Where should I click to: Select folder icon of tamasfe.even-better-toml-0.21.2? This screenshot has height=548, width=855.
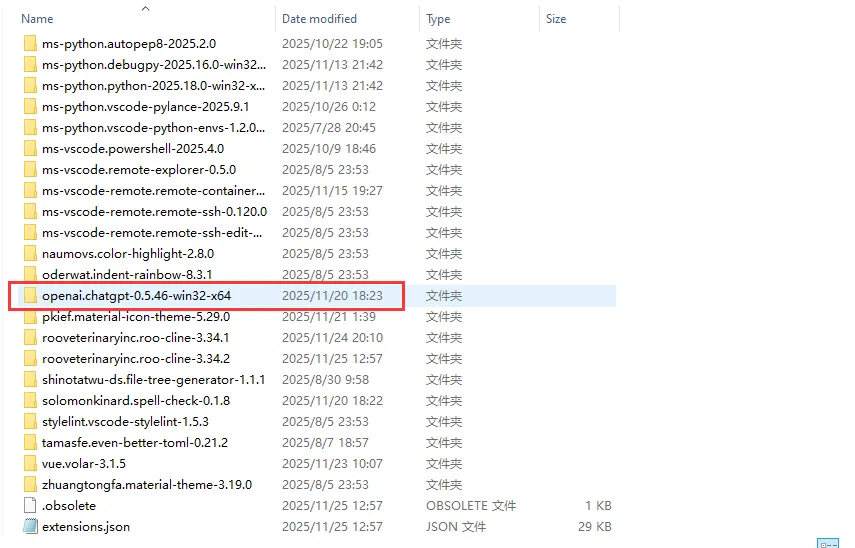click(31, 442)
